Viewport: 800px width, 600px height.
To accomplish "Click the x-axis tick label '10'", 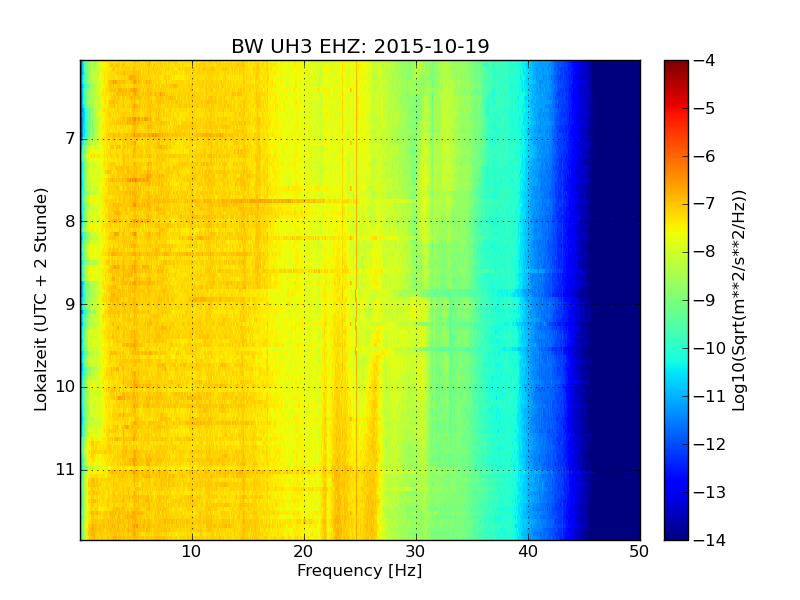I will [191, 552].
